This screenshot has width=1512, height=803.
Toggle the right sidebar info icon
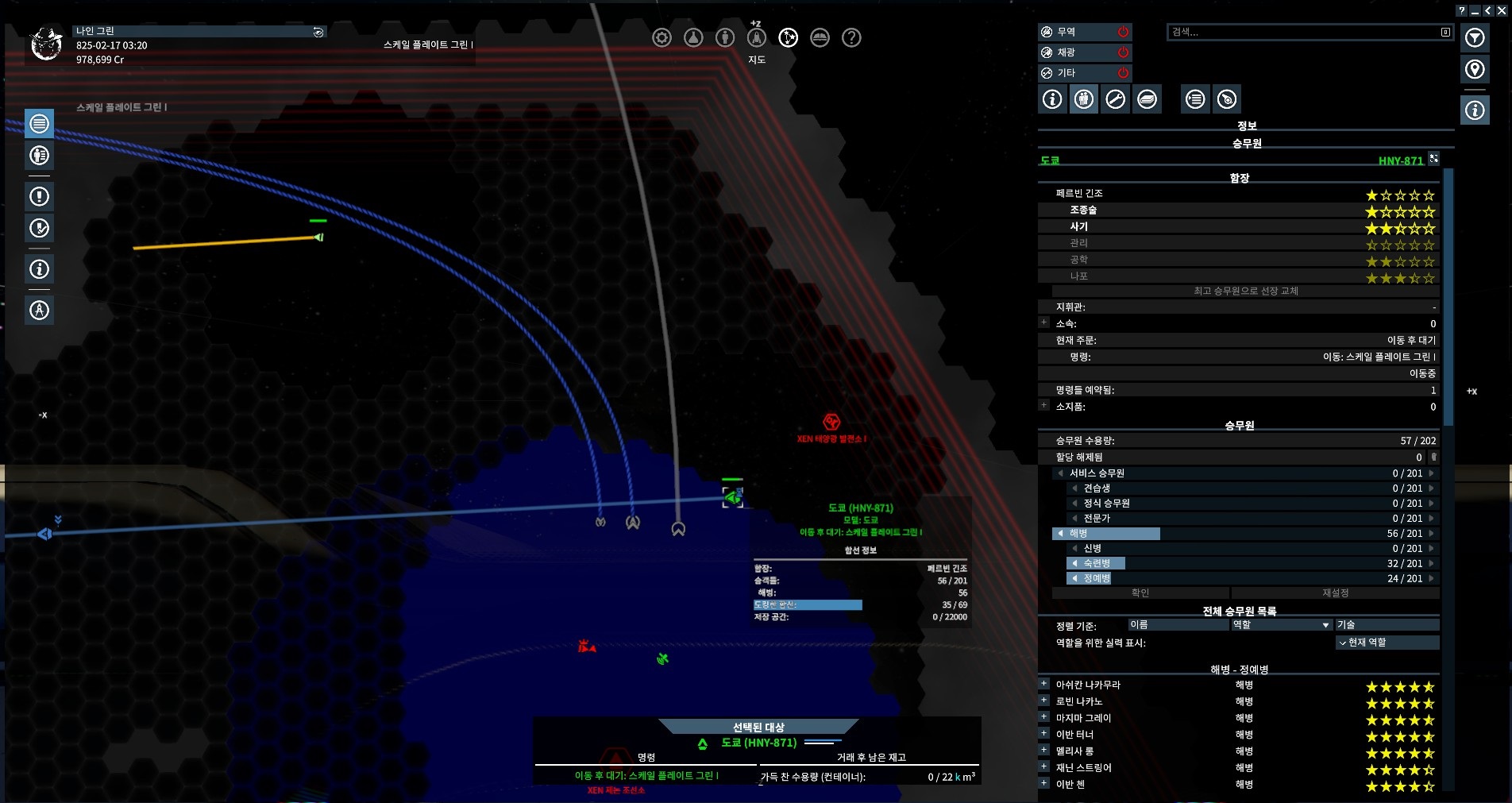point(1475,110)
